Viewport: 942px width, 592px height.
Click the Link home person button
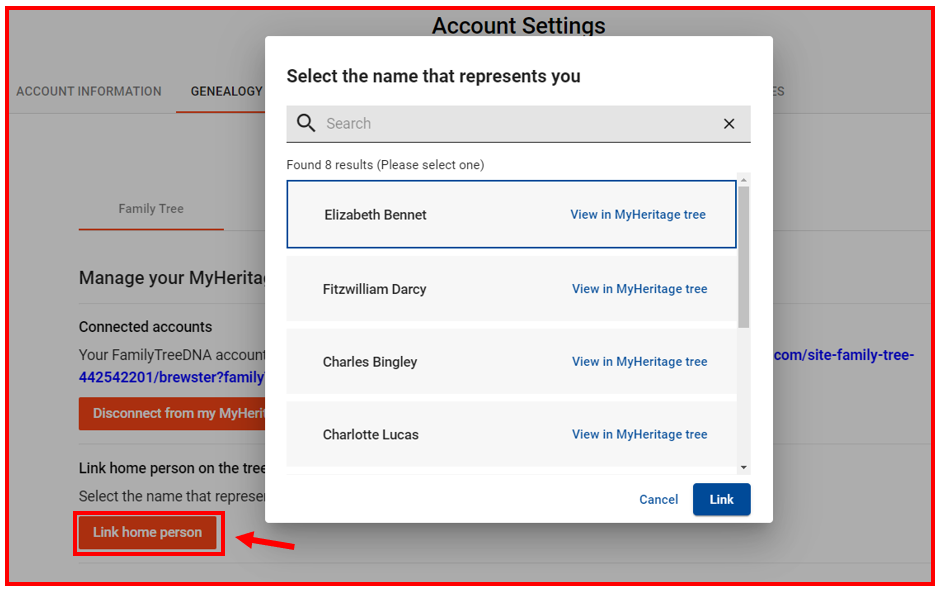(148, 532)
